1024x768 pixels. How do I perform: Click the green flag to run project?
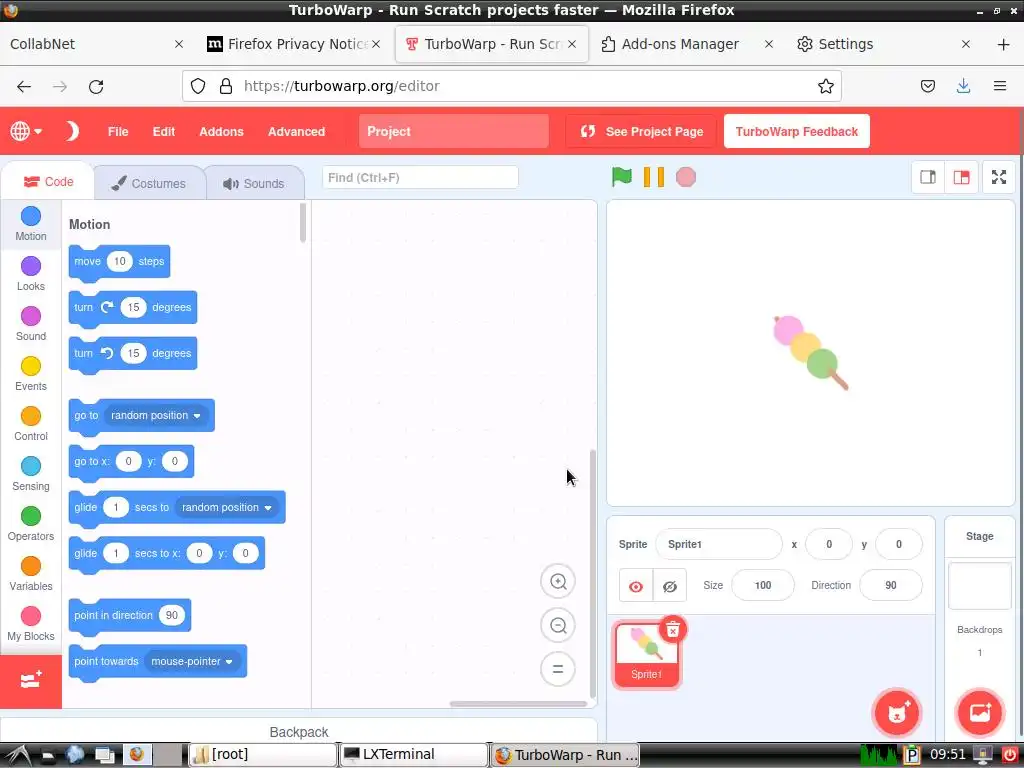(x=622, y=177)
